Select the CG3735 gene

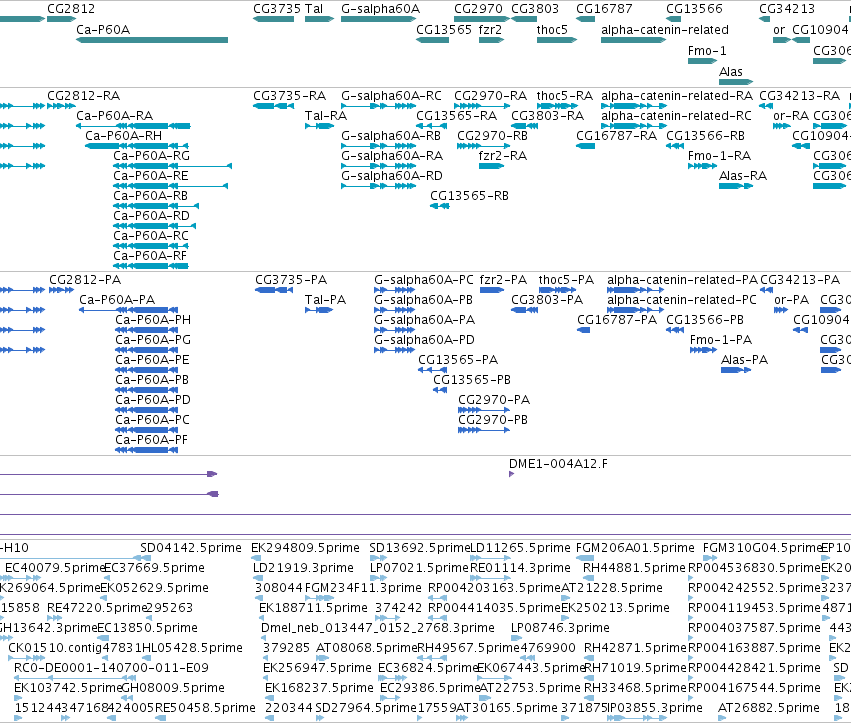coord(274,19)
